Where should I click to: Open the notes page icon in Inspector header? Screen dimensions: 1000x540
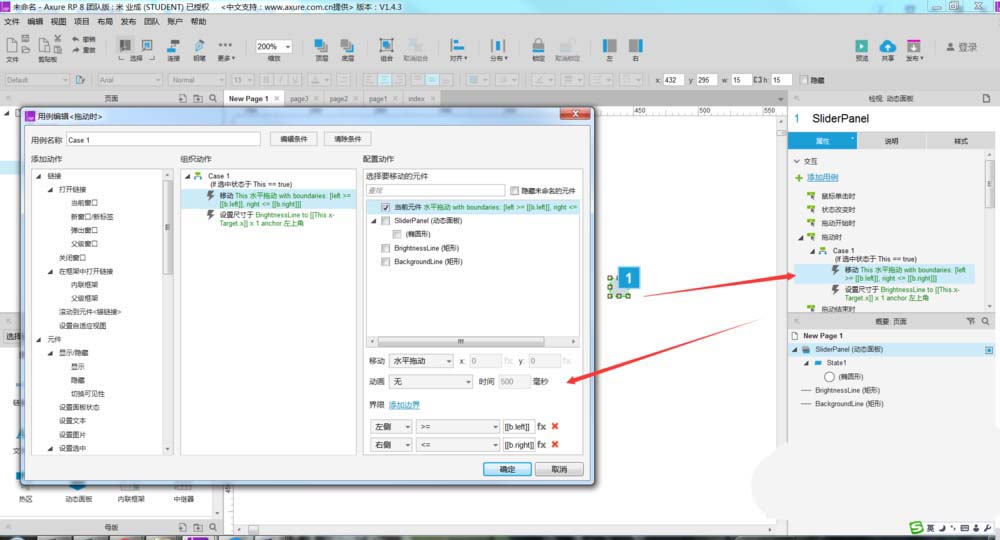point(987,98)
